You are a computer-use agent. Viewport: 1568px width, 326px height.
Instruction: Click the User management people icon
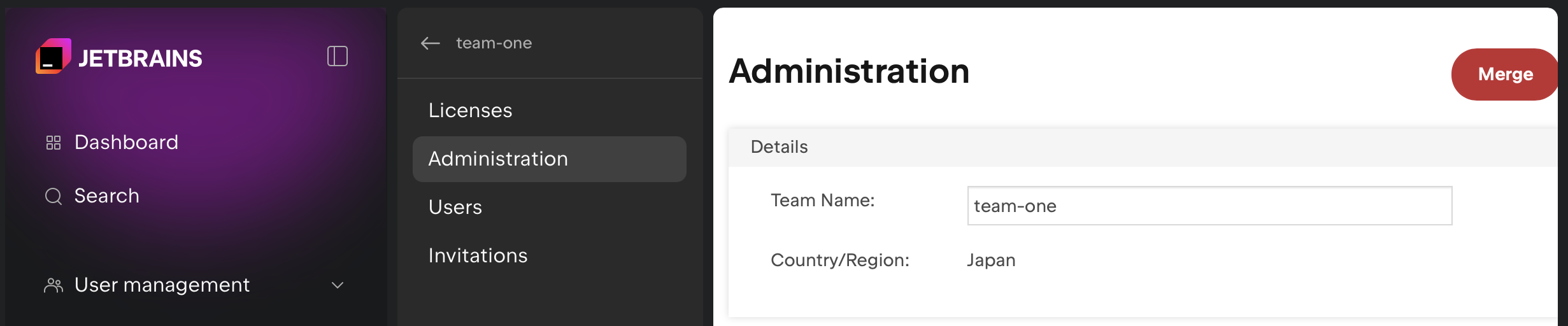click(53, 285)
